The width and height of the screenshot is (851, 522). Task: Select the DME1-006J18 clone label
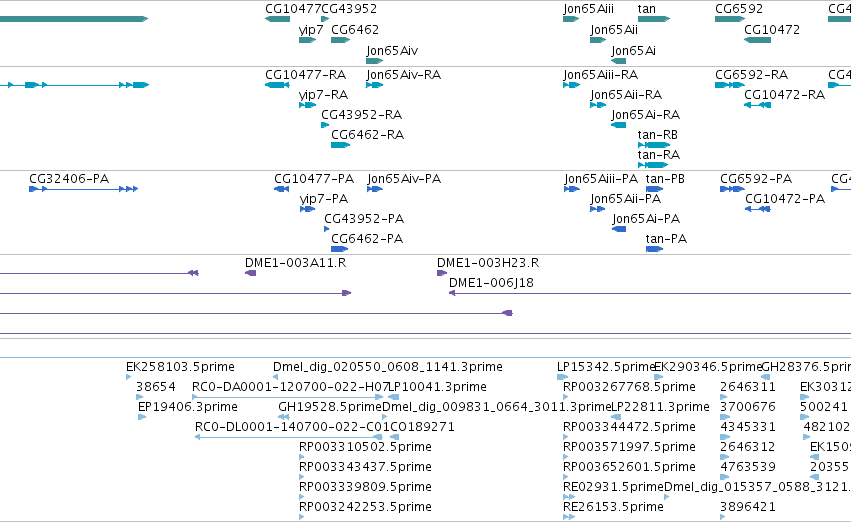(x=491, y=283)
